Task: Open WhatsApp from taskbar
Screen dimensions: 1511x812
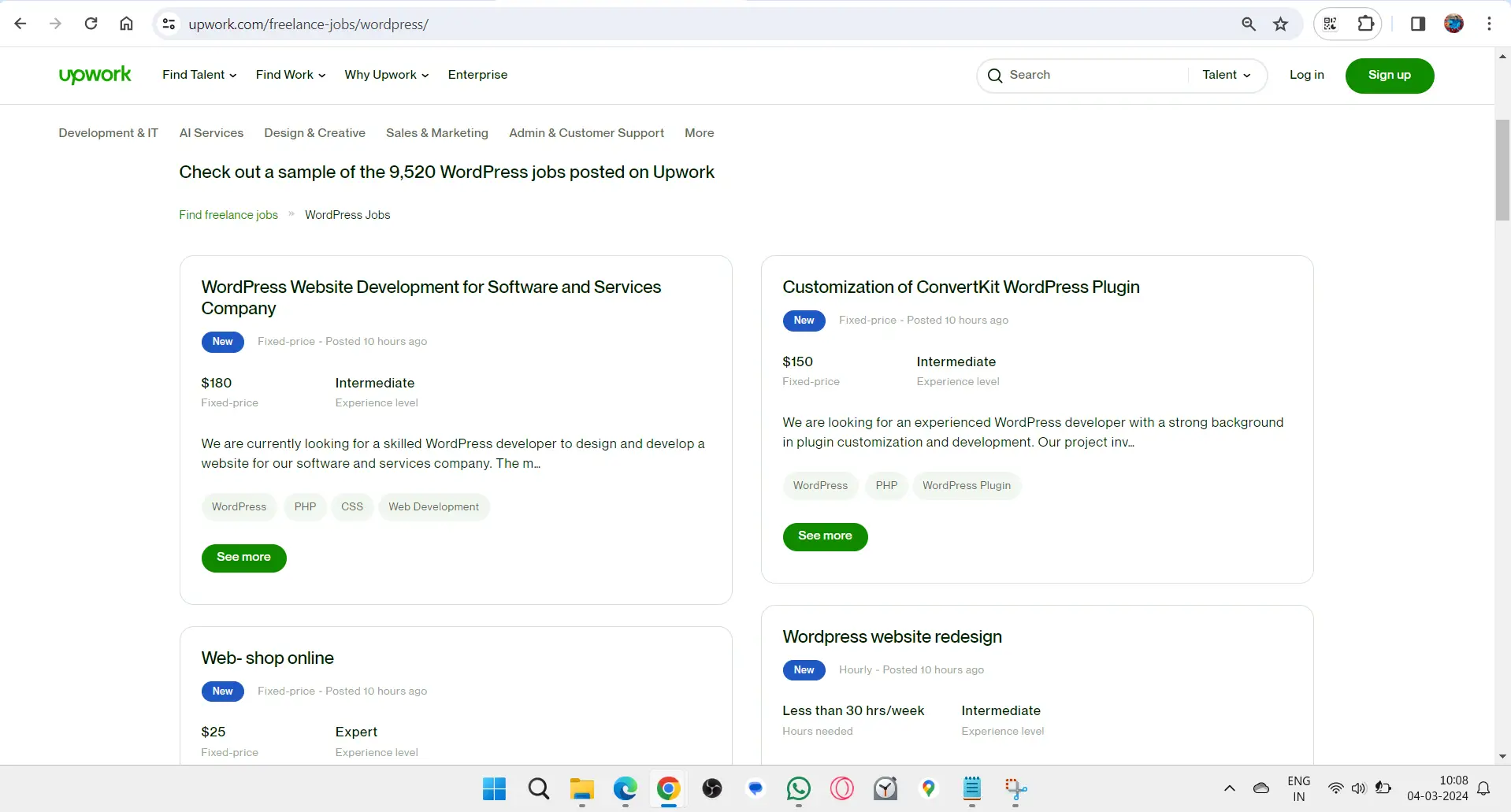Action: pyautogui.click(x=799, y=788)
